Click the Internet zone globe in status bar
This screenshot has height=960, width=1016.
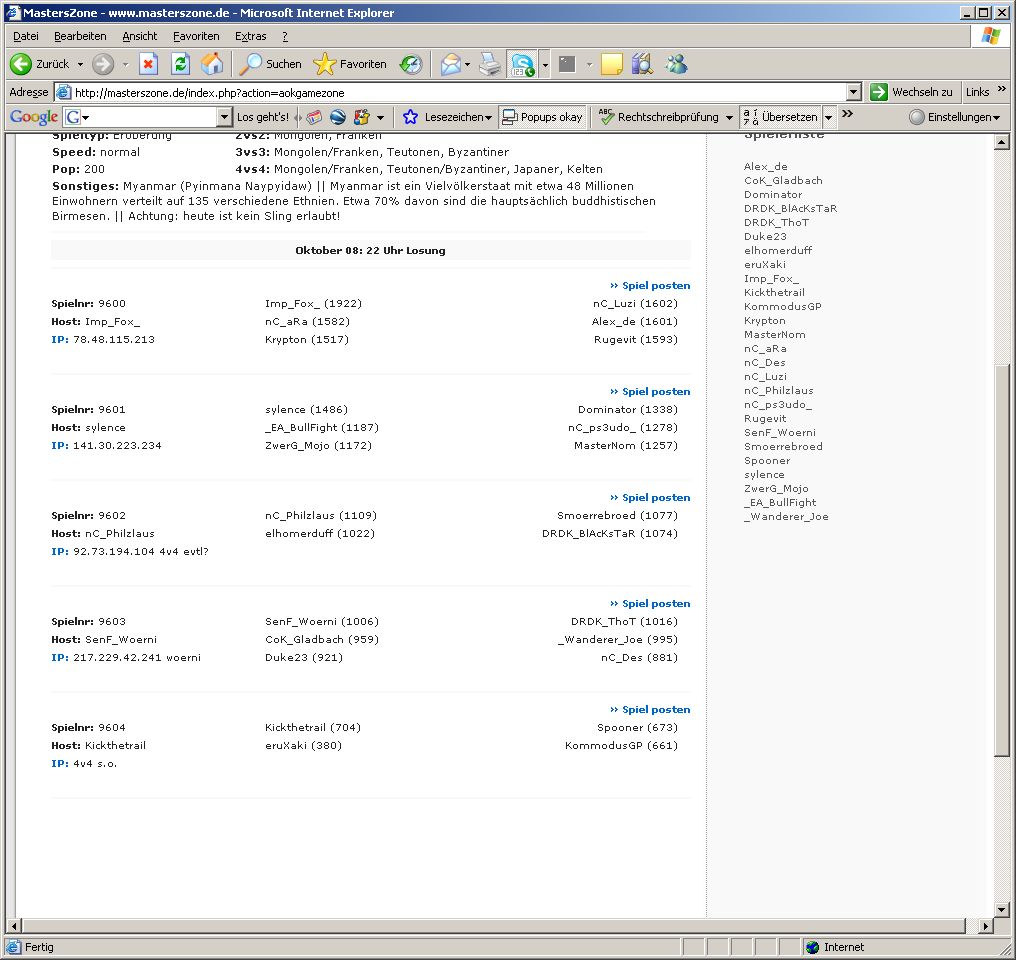(x=813, y=947)
